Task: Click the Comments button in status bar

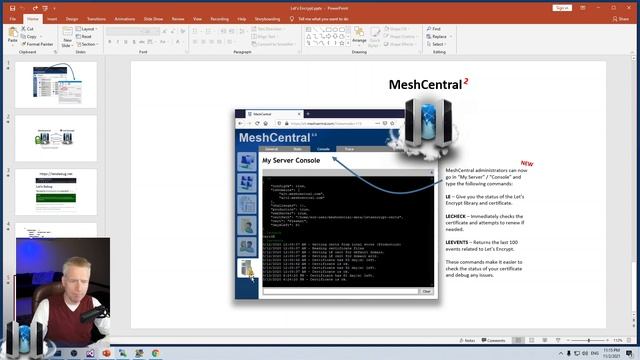Action: [493, 340]
